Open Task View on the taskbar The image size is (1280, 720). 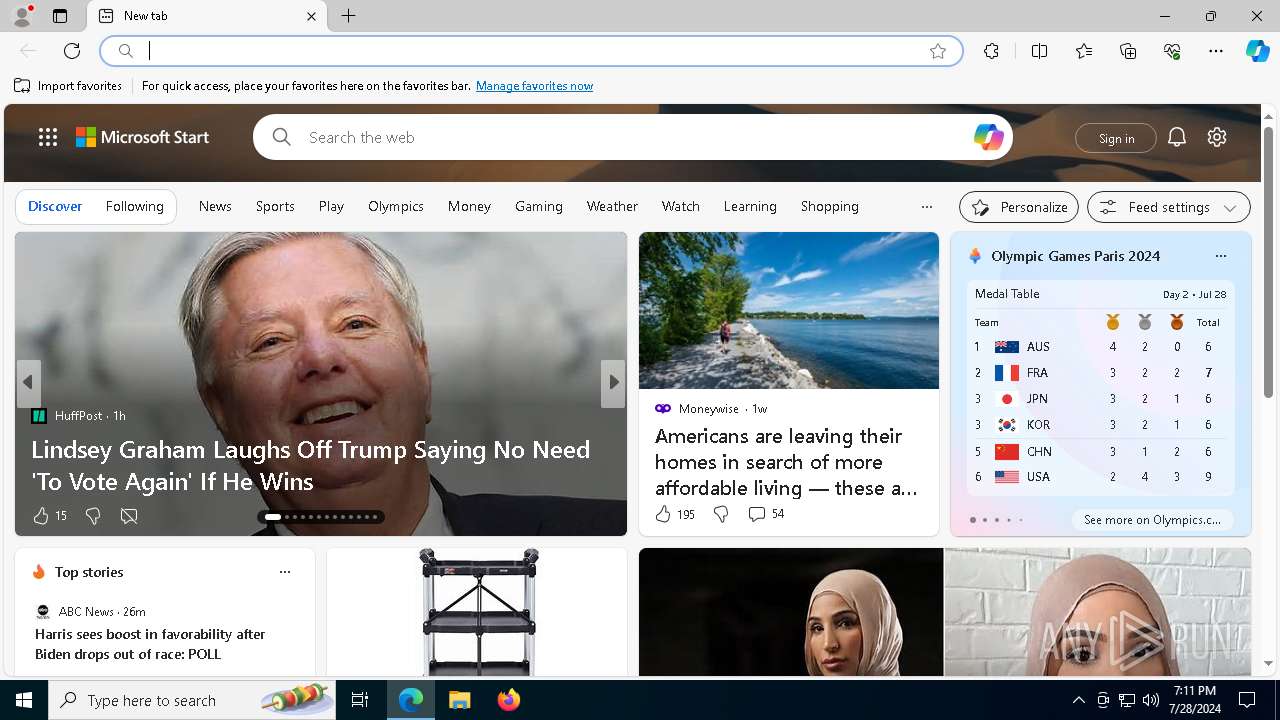pyautogui.click(x=360, y=700)
